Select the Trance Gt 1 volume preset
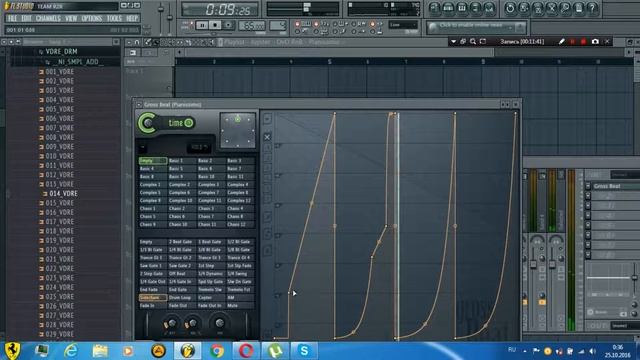The image size is (640, 360). pyautogui.click(x=153, y=258)
